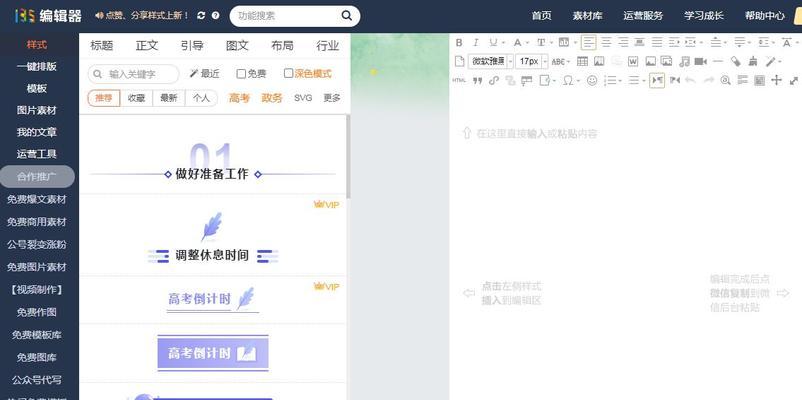This screenshot has width=802, height=400.
Task: Select the format painter brush
Action: pos(753,61)
